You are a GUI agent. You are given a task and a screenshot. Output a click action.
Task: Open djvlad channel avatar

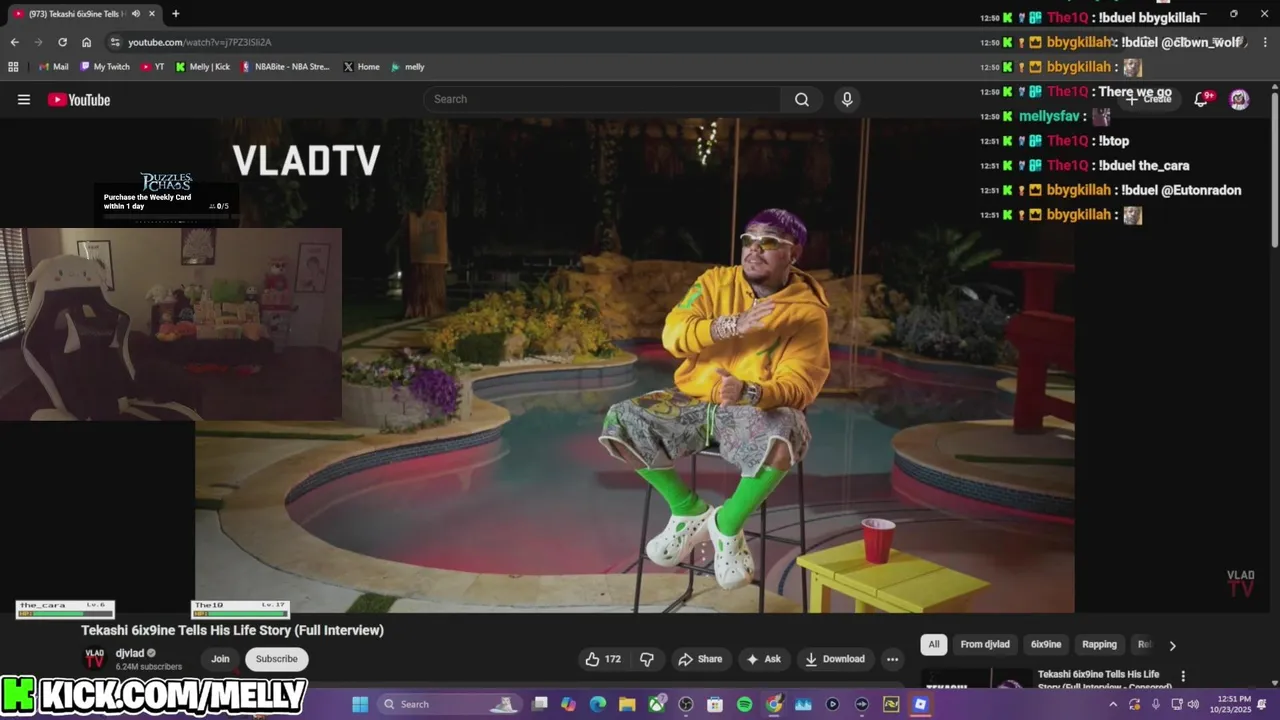pos(94,658)
